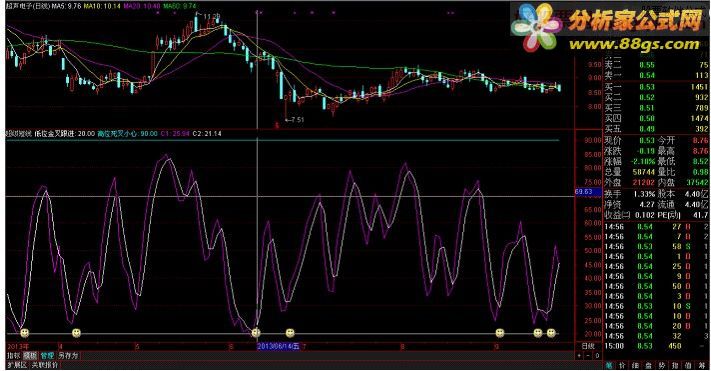The image size is (711, 371).
Task: Click the smiley buy-signal marker at the 2013/06/14 cursor
Action: pos(256,333)
